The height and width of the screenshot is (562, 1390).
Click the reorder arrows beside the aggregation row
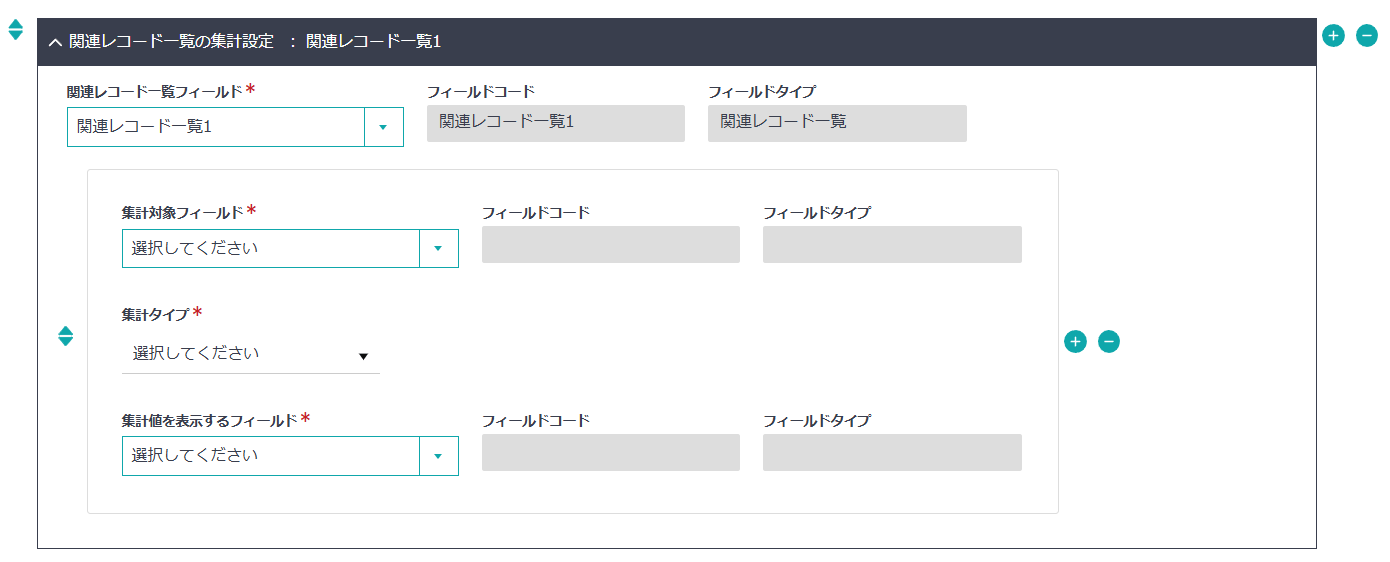66,336
